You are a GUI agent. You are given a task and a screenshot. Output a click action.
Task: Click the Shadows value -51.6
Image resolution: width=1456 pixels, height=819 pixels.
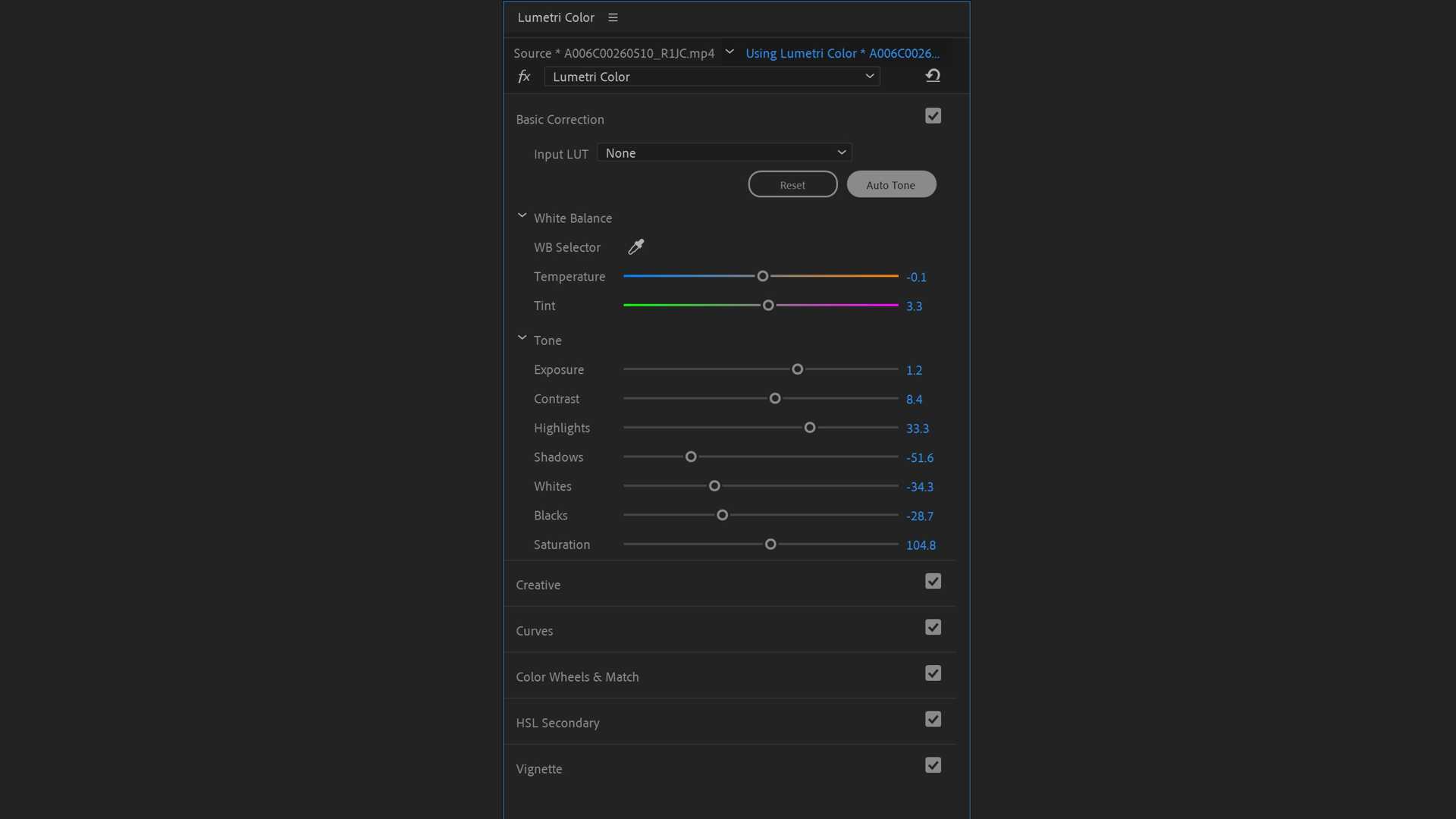pyautogui.click(x=920, y=458)
